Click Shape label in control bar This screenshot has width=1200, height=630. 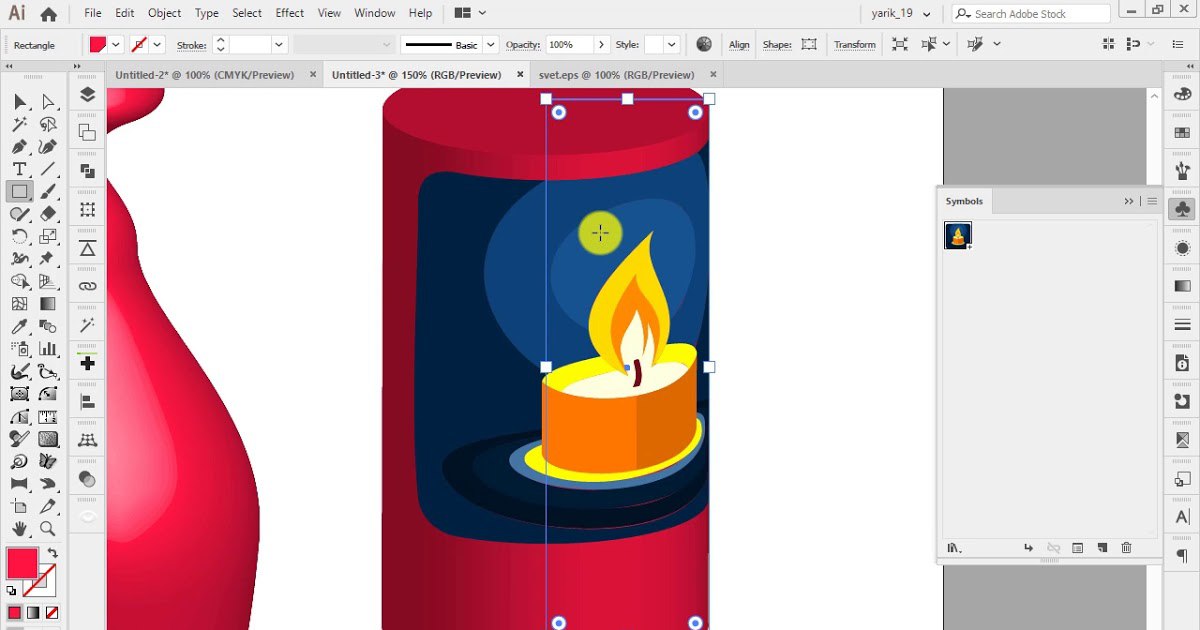tap(777, 45)
